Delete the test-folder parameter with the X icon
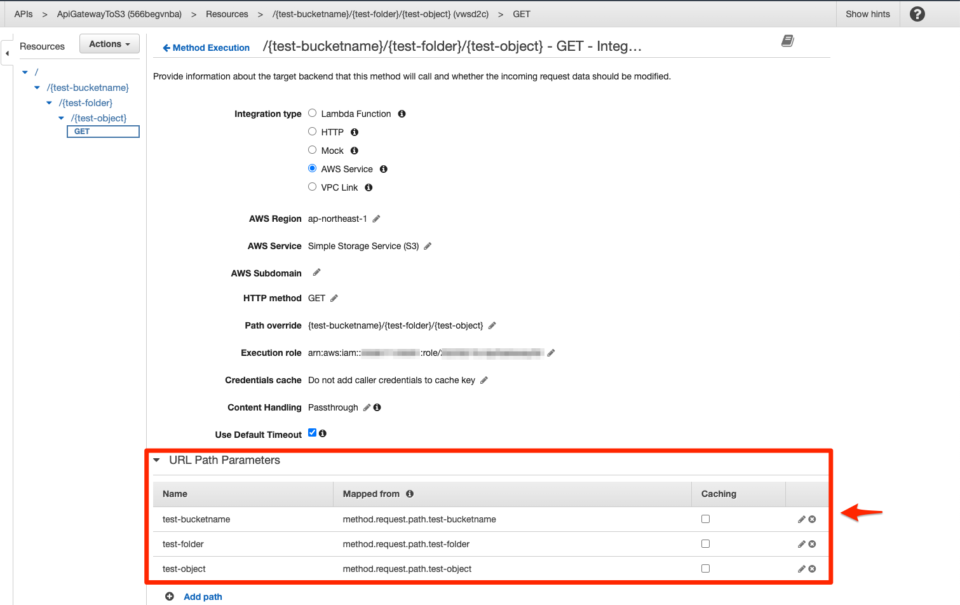This screenshot has width=960, height=605. (x=810, y=543)
